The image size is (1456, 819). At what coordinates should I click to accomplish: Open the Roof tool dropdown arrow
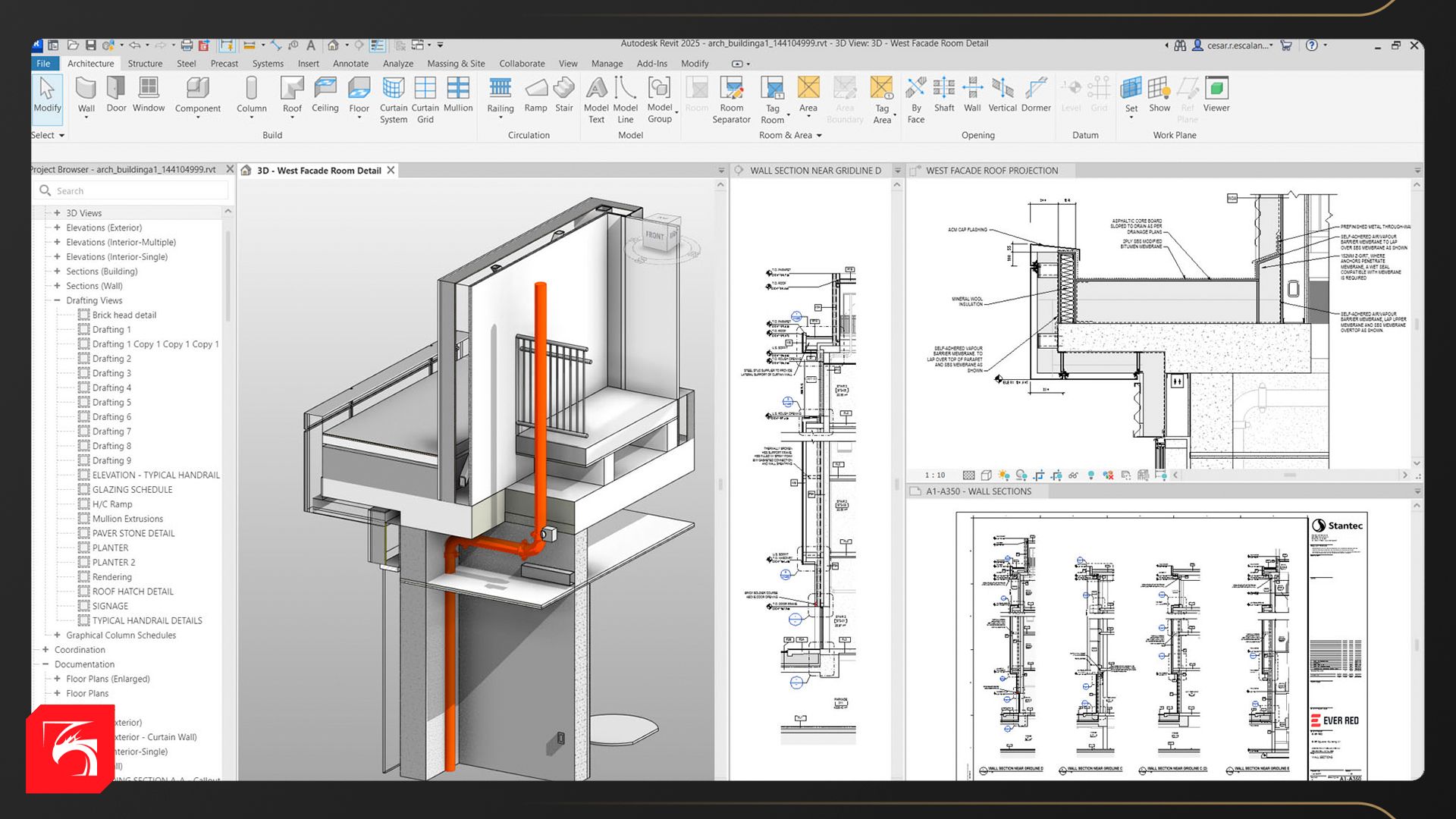[292, 118]
